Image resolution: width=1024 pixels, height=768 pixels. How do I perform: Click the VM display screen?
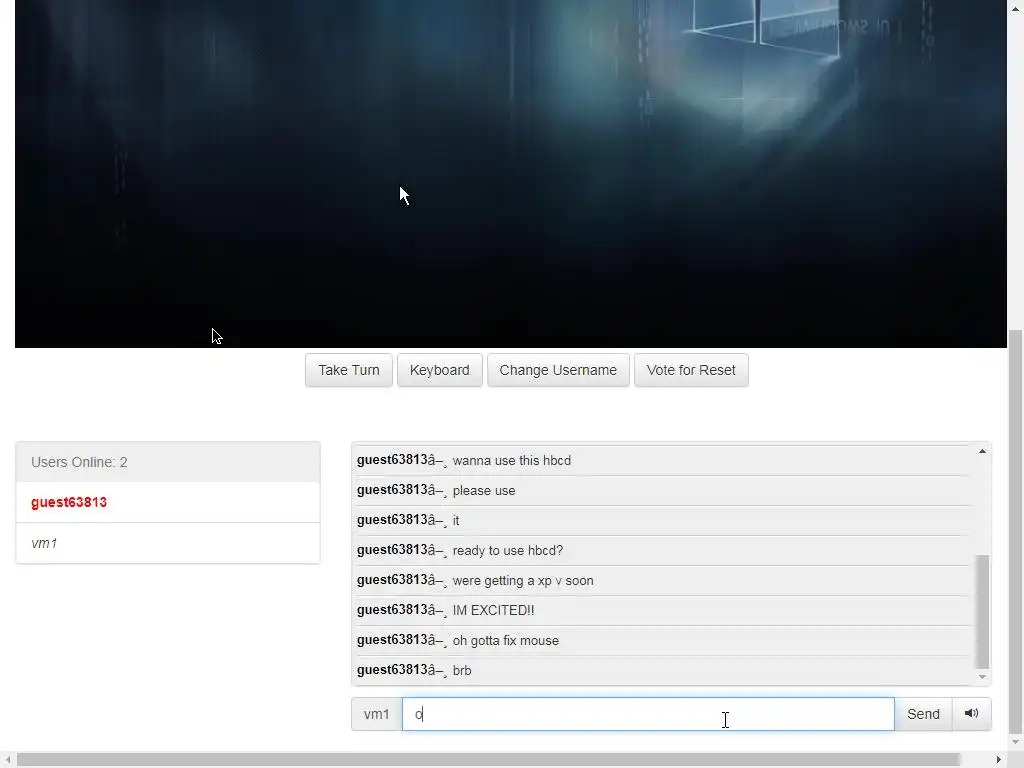pyautogui.click(x=511, y=174)
